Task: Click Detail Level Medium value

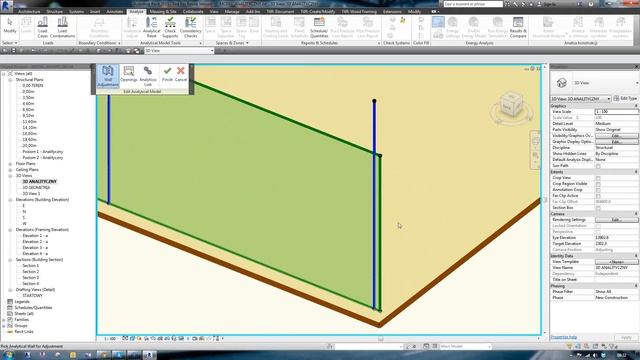Action: point(616,124)
